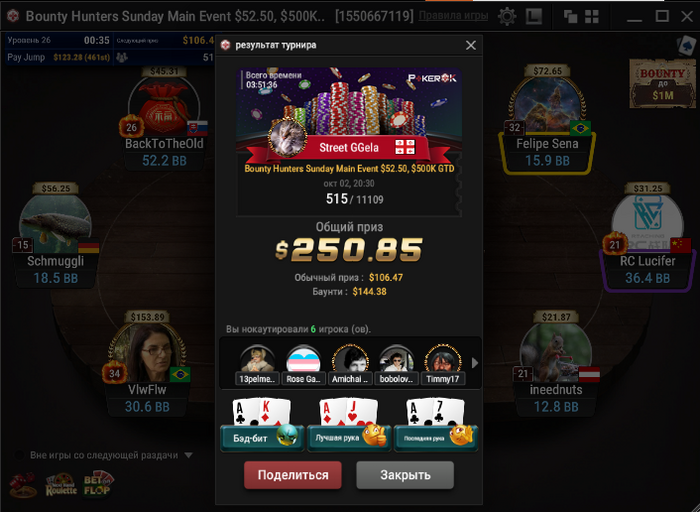Open the Правила игры link
The image size is (700, 512).
coord(453,17)
